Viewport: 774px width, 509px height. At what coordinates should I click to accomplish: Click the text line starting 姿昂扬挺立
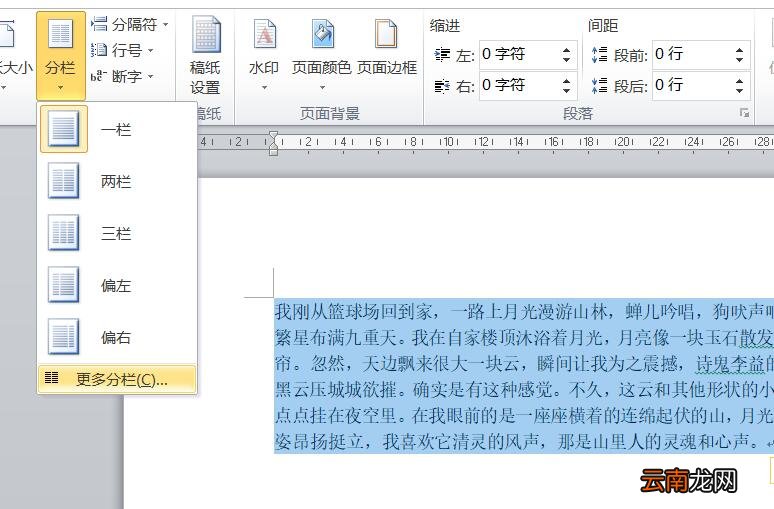tap(524, 441)
